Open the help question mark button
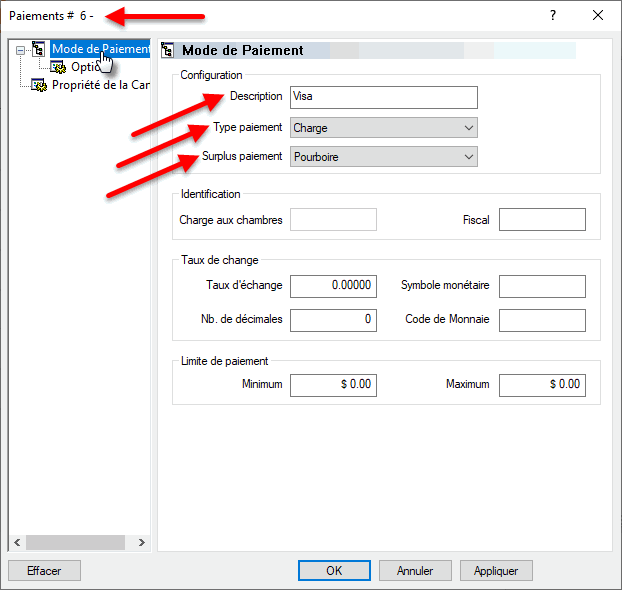This screenshot has height=590, width=622. pyautogui.click(x=553, y=16)
